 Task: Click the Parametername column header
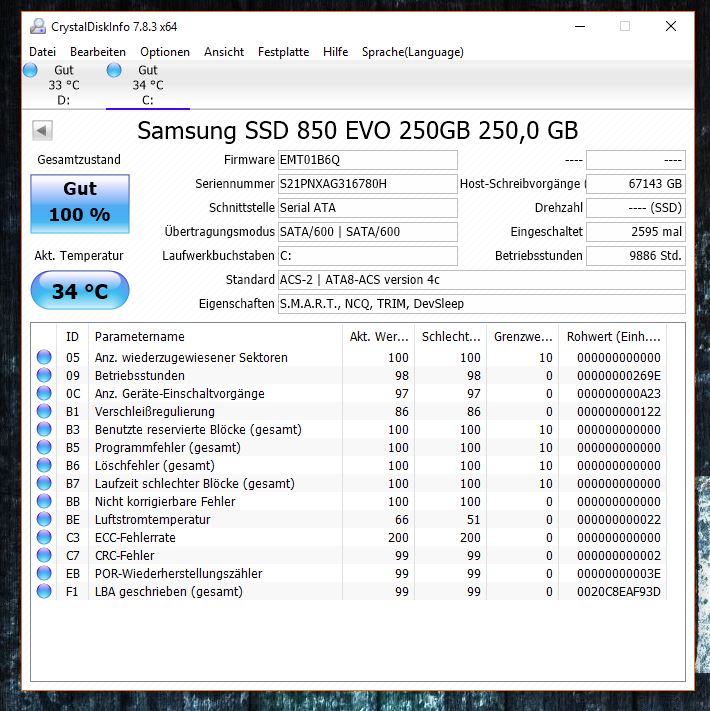[x=215, y=336]
